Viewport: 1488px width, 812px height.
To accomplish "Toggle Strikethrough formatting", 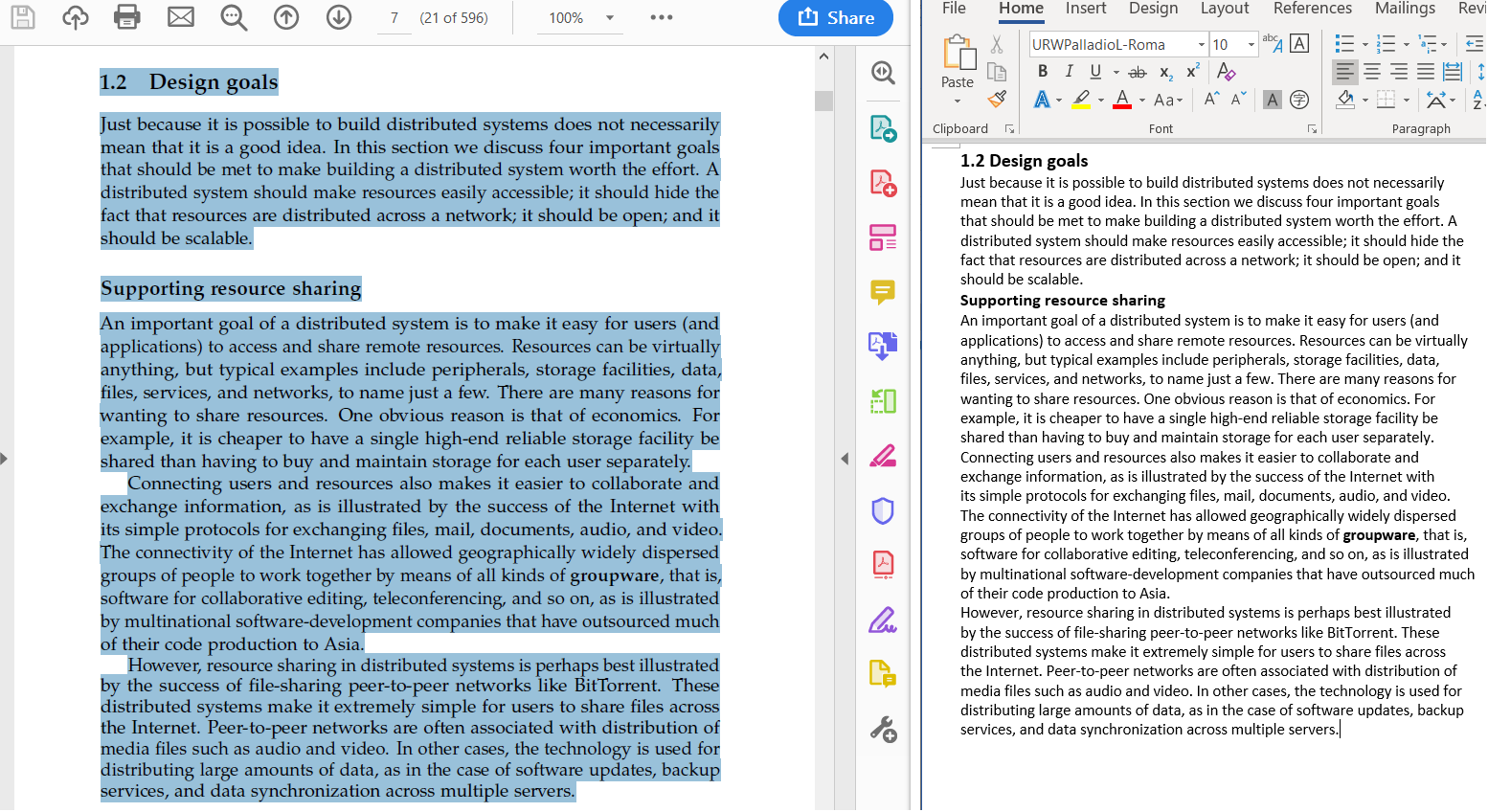I will [1138, 72].
